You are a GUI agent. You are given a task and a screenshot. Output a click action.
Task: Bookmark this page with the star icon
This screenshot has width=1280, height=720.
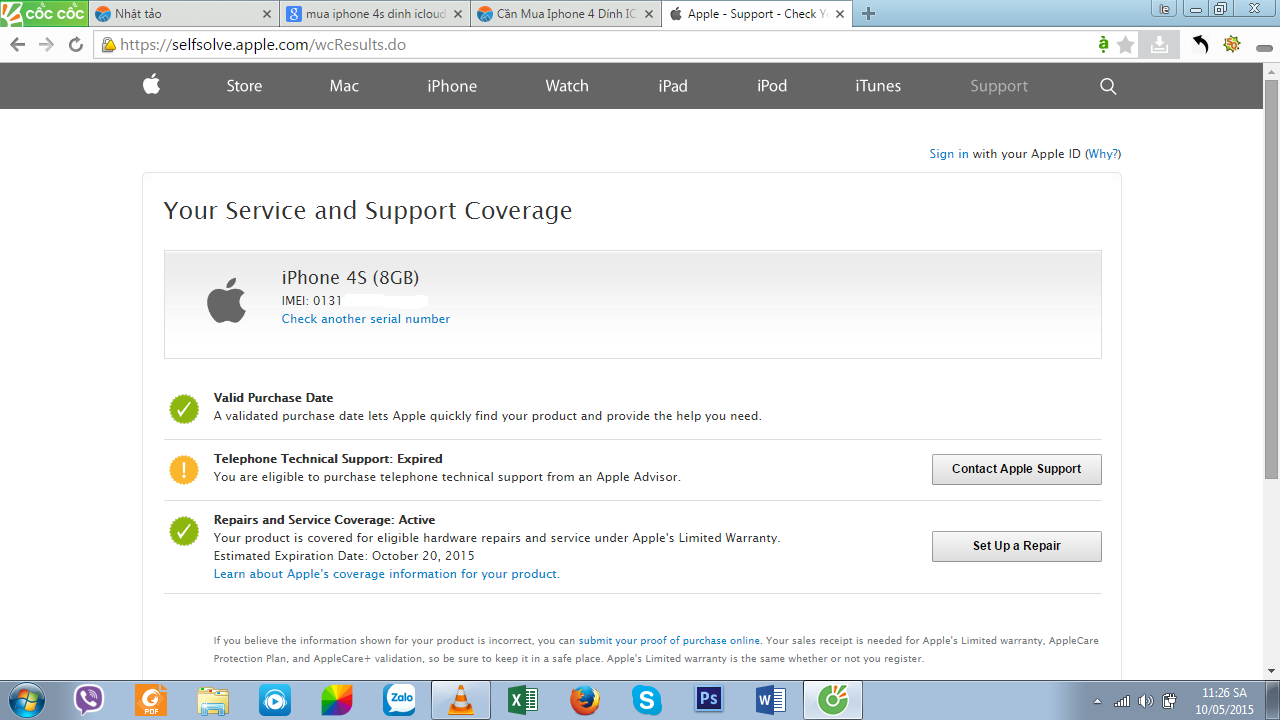click(x=1126, y=45)
